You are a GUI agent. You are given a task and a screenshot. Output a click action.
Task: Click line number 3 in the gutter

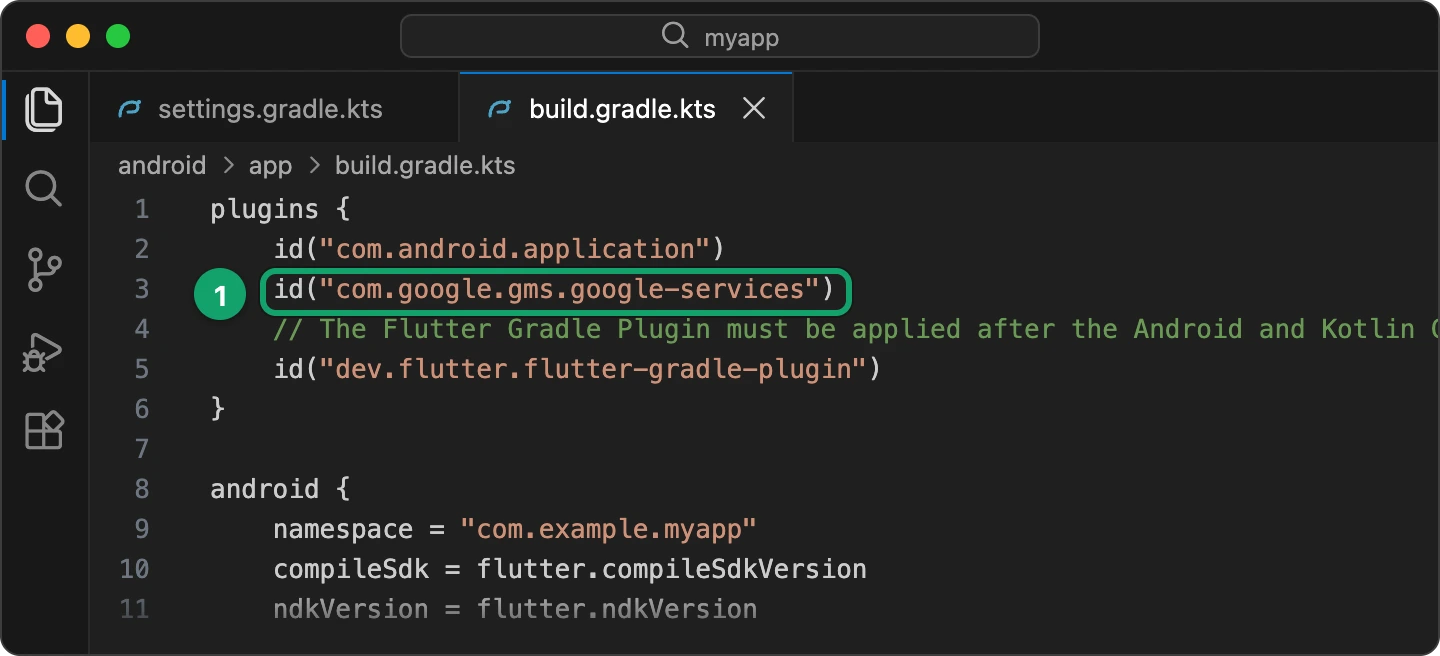141,289
